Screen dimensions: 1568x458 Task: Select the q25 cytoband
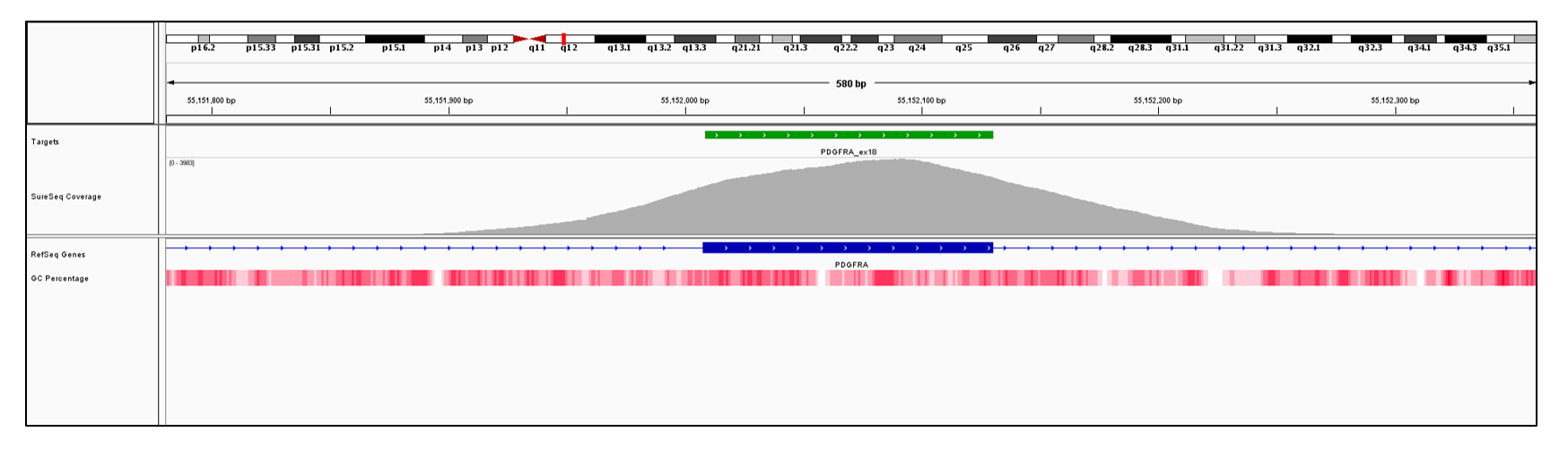pos(963,48)
